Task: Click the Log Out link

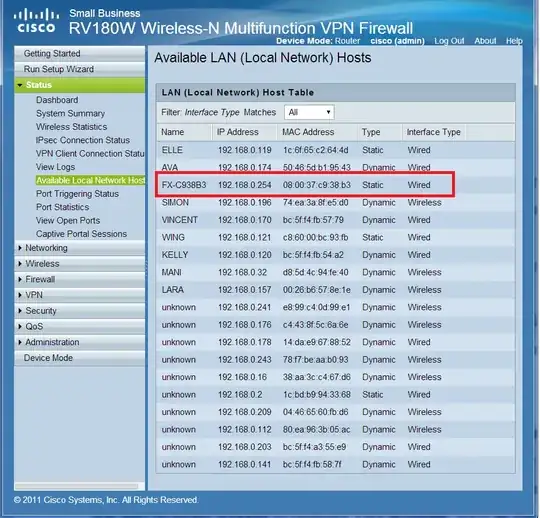Action: pyautogui.click(x=449, y=41)
